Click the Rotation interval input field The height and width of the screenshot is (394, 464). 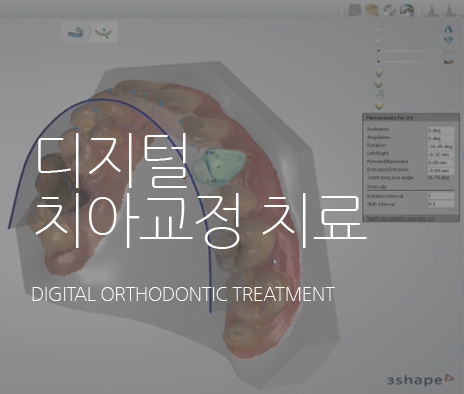pyautogui.click(x=440, y=196)
